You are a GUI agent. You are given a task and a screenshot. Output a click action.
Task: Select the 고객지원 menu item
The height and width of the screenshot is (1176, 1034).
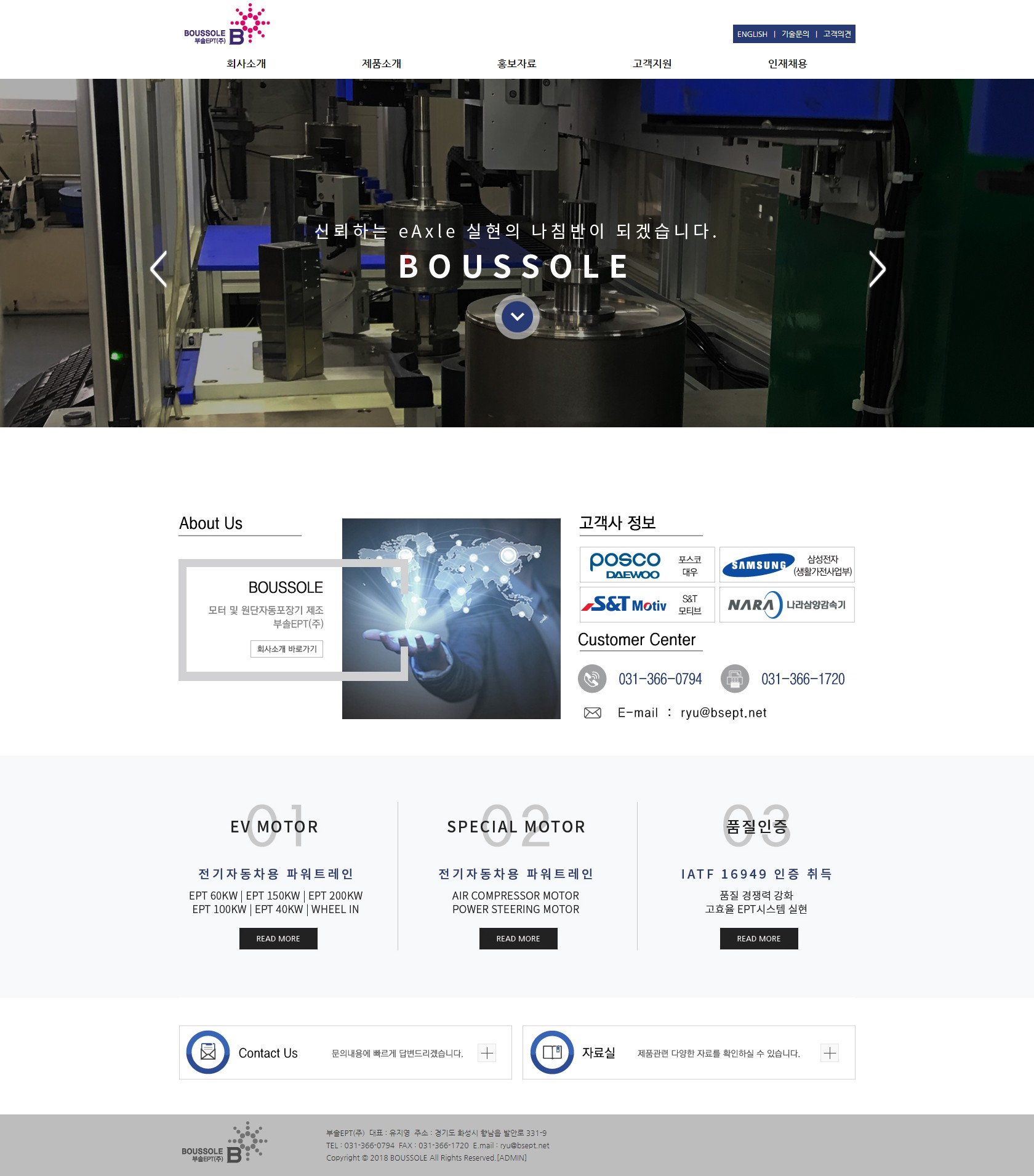(652, 63)
